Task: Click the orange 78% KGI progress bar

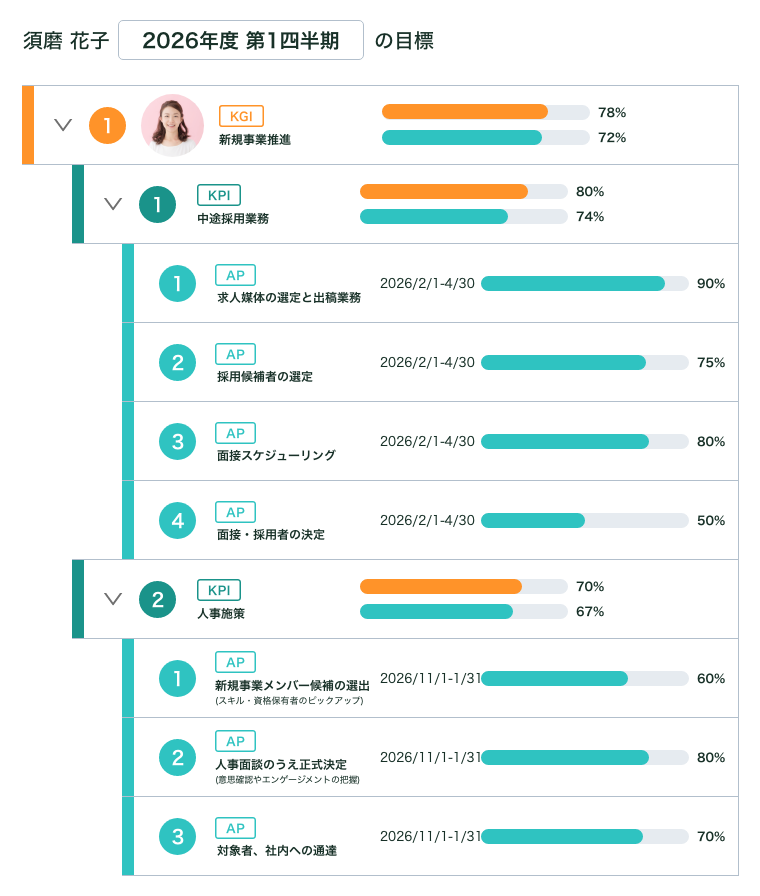Action: click(x=486, y=112)
